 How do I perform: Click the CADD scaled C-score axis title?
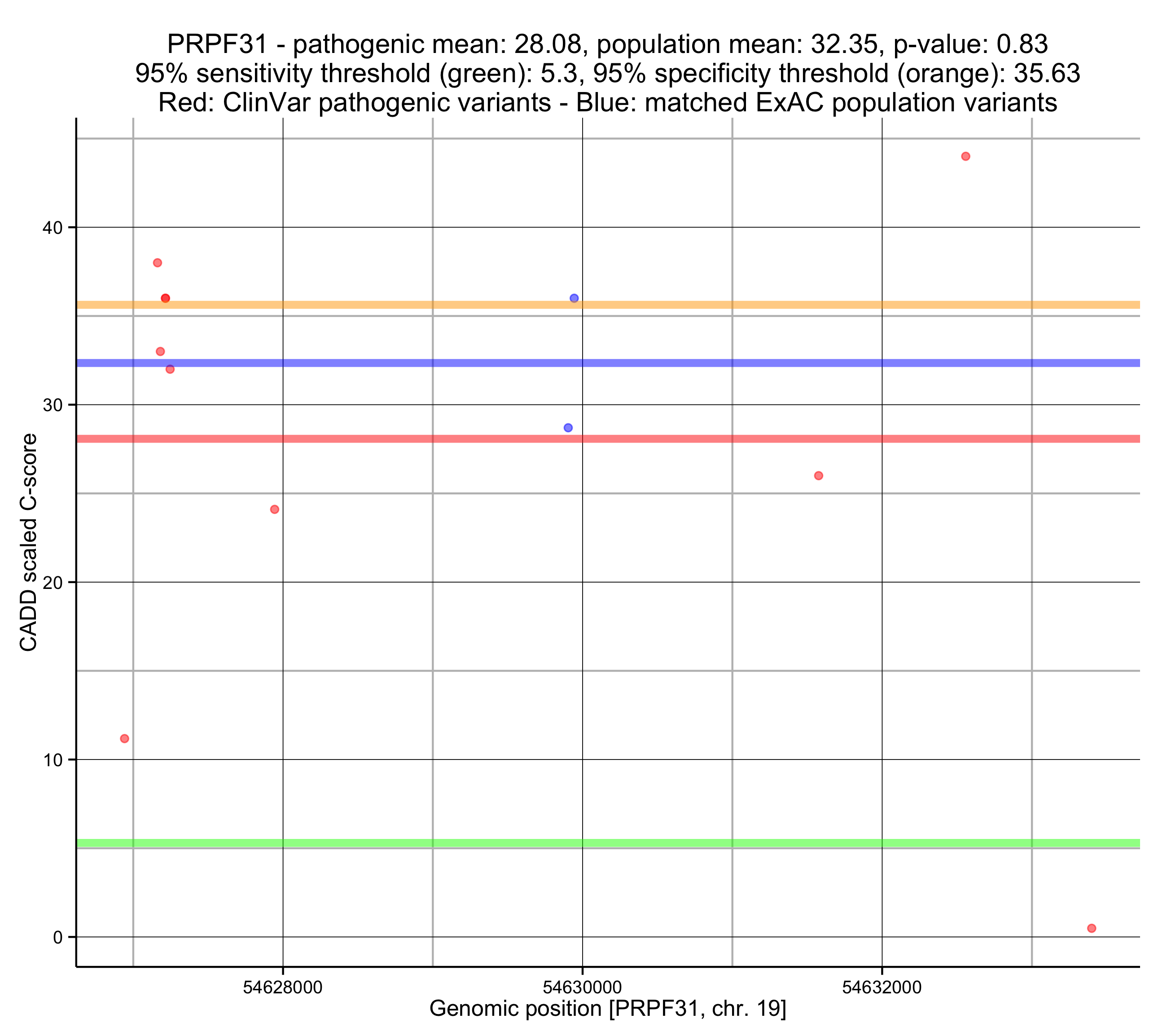[x=29, y=543]
